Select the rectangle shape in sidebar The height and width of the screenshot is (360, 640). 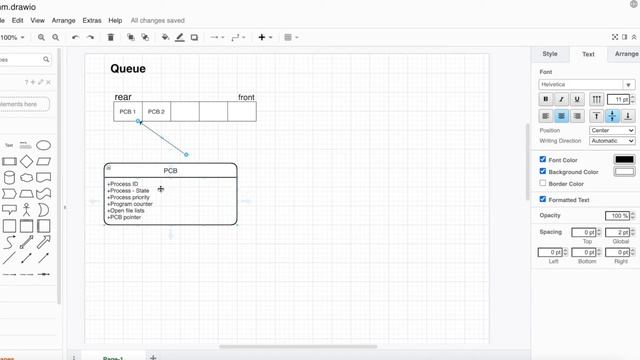(9, 162)
